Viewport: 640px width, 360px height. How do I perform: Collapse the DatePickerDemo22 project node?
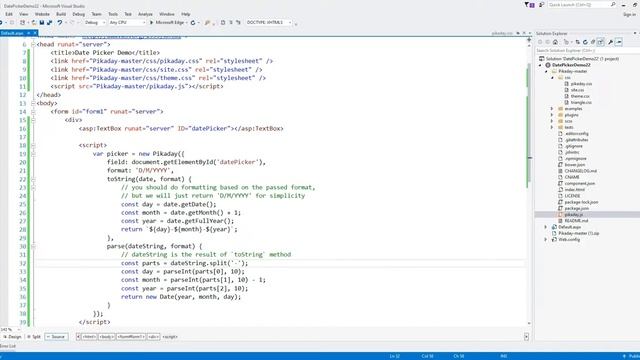(540, 65)
